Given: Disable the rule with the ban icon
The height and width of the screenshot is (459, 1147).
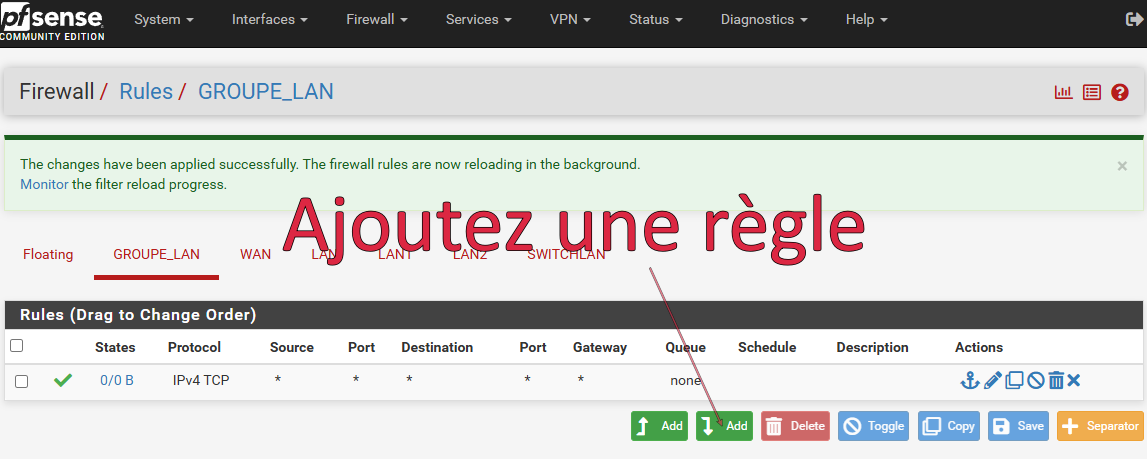Looking at the screenshot, I should [1036, 380].
